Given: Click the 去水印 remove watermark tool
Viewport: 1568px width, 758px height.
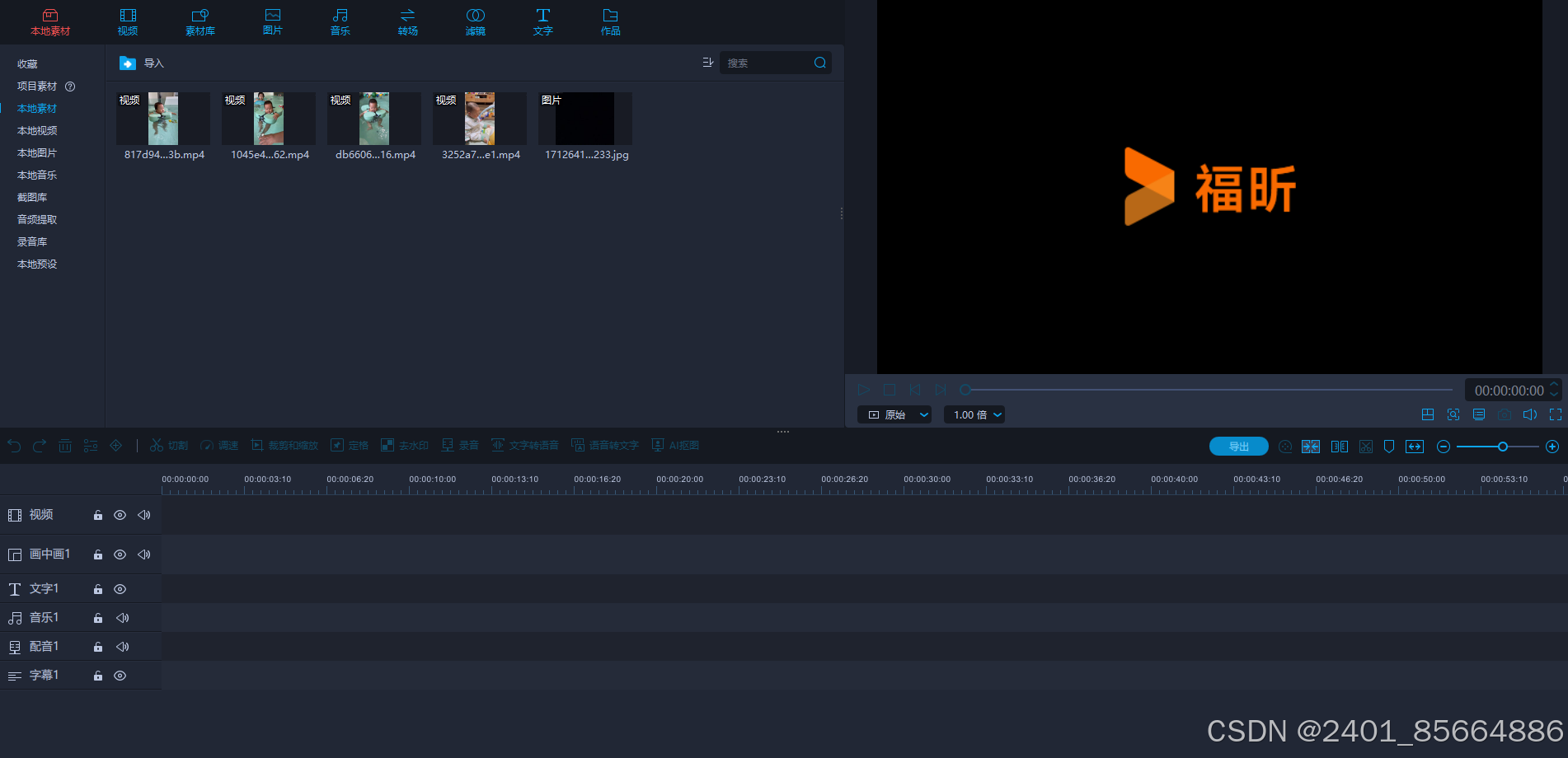Looking at the screenshot, I should click(x=405, y=446).
